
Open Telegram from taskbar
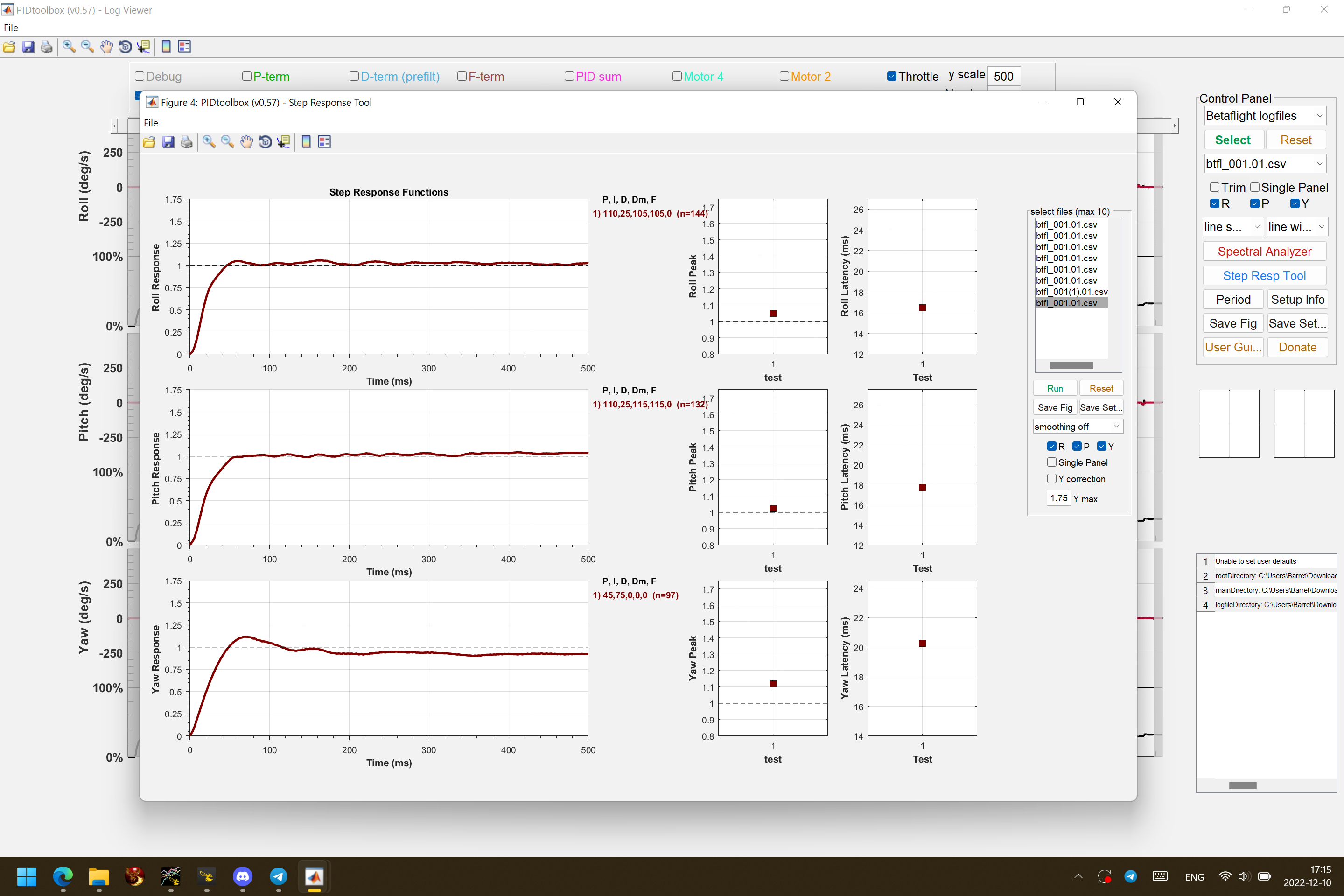[x=278, y=876]
